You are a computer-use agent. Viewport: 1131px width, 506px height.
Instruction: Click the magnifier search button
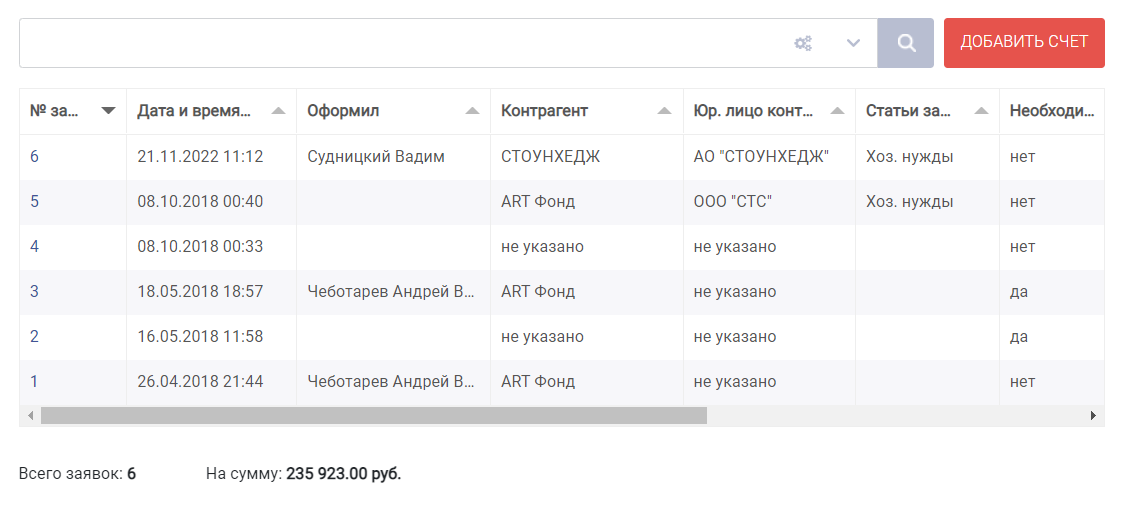pyautogui.click(x=905, y=43)
